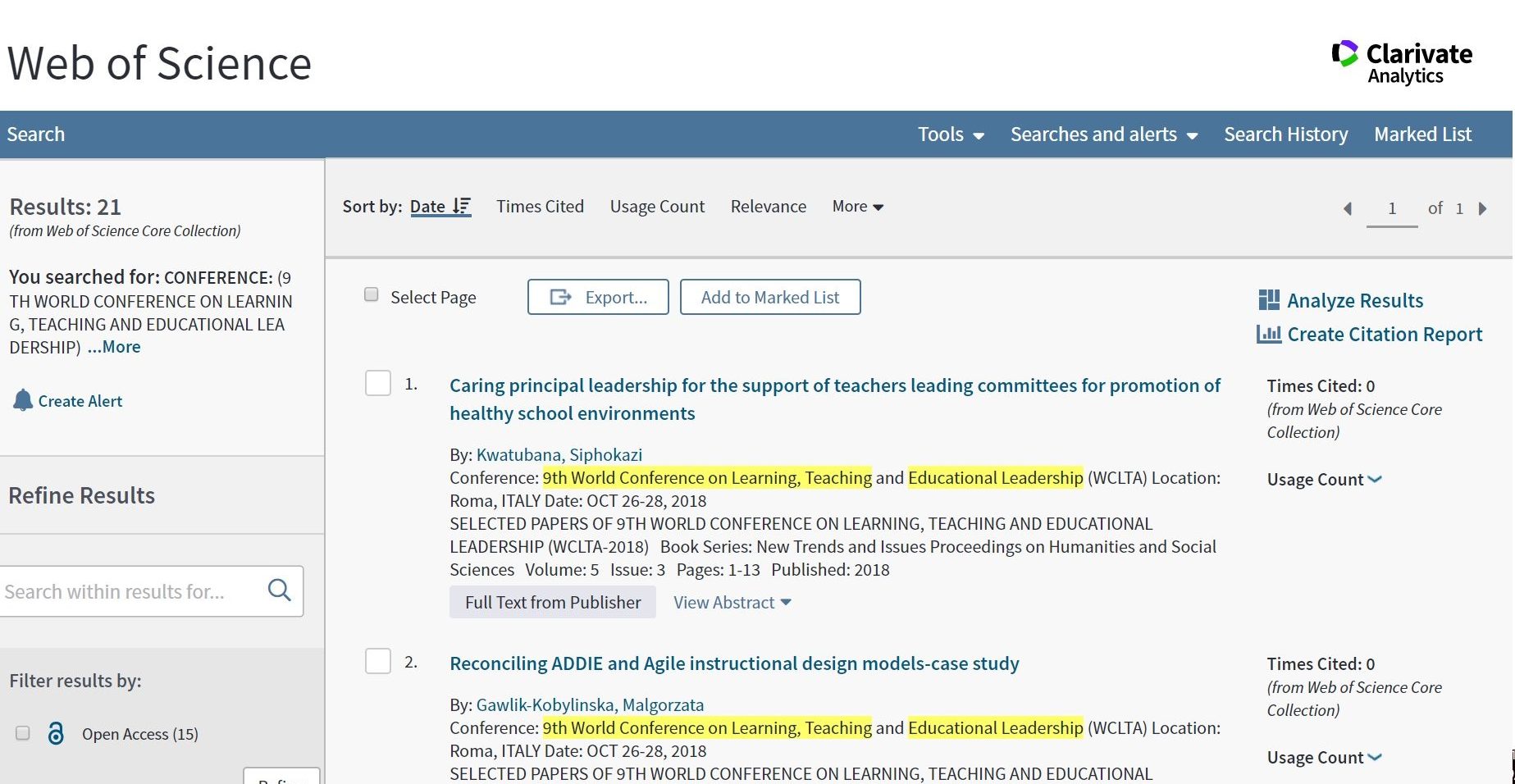Click the Clarivate Analytics logo
Image resolution: width=1515 pixels, height=784 pixels.
point(1402,62)
